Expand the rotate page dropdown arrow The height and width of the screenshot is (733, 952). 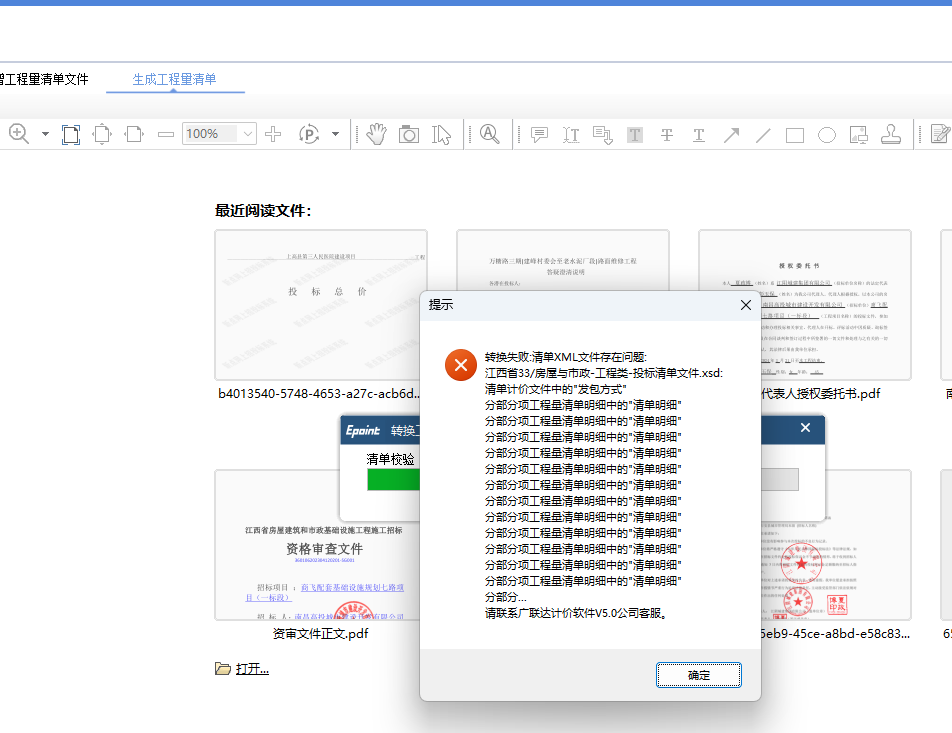pyautogui.click(x=335, y=134)
